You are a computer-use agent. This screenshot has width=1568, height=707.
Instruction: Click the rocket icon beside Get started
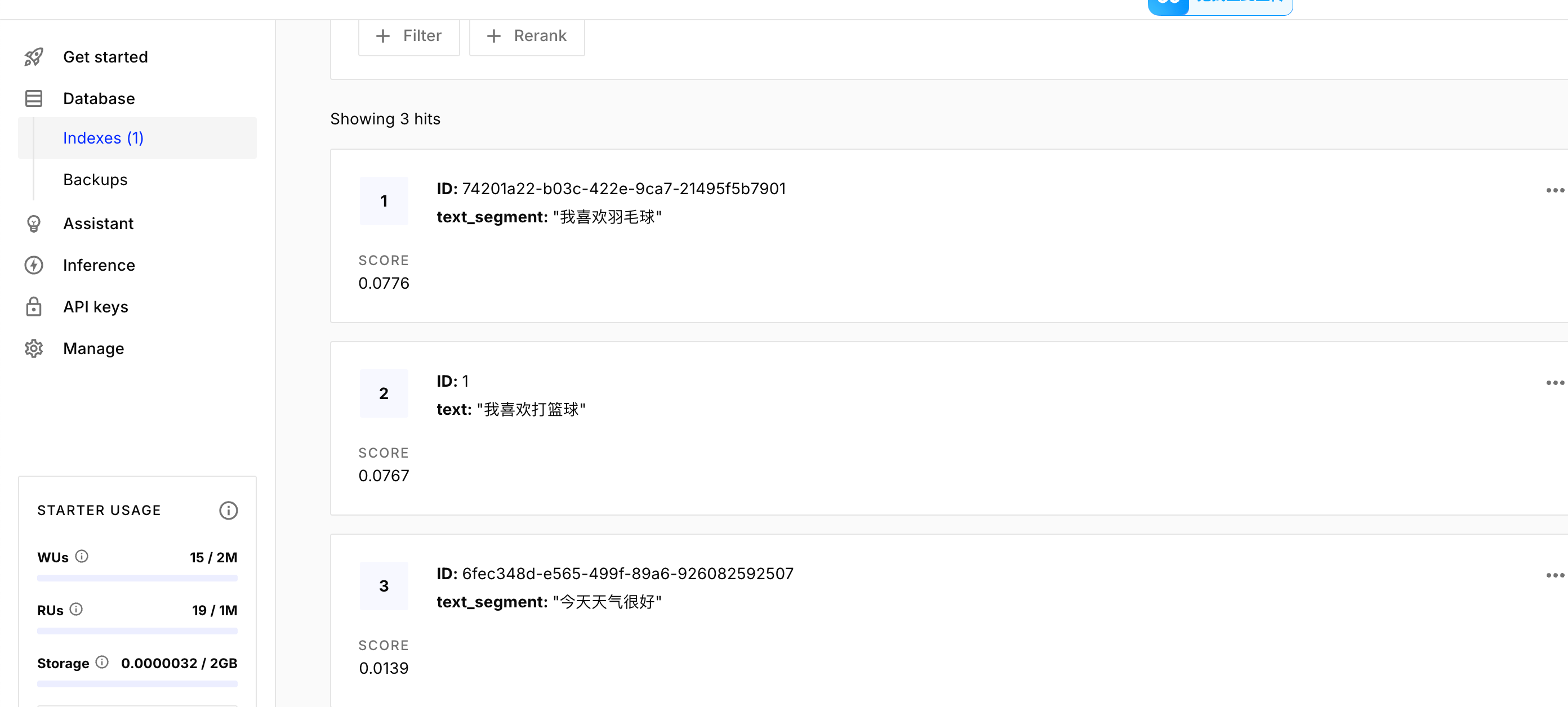33,57
